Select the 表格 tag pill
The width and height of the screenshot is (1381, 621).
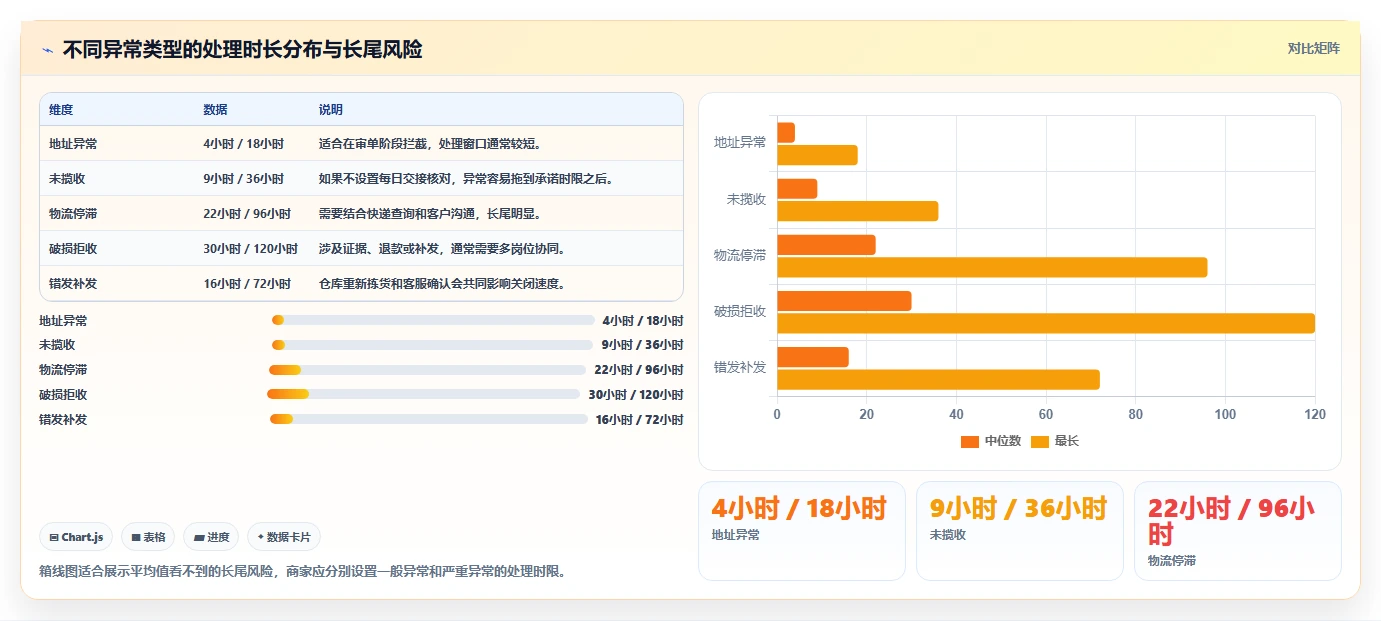click(x=148, y=537)
